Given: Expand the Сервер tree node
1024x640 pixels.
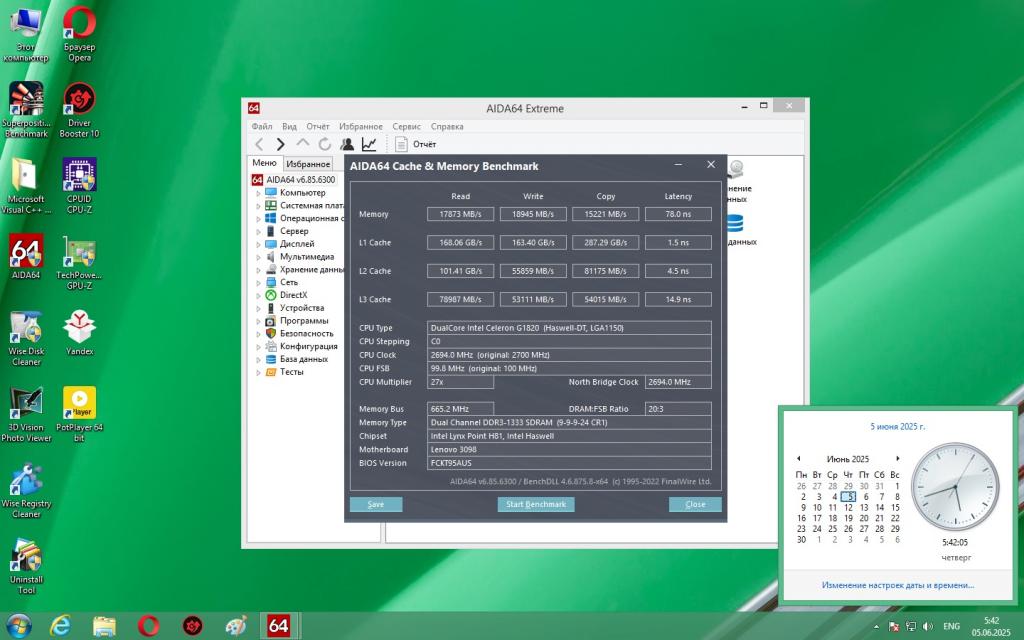Looking at the screenshot, I should [x=258, y=231].
